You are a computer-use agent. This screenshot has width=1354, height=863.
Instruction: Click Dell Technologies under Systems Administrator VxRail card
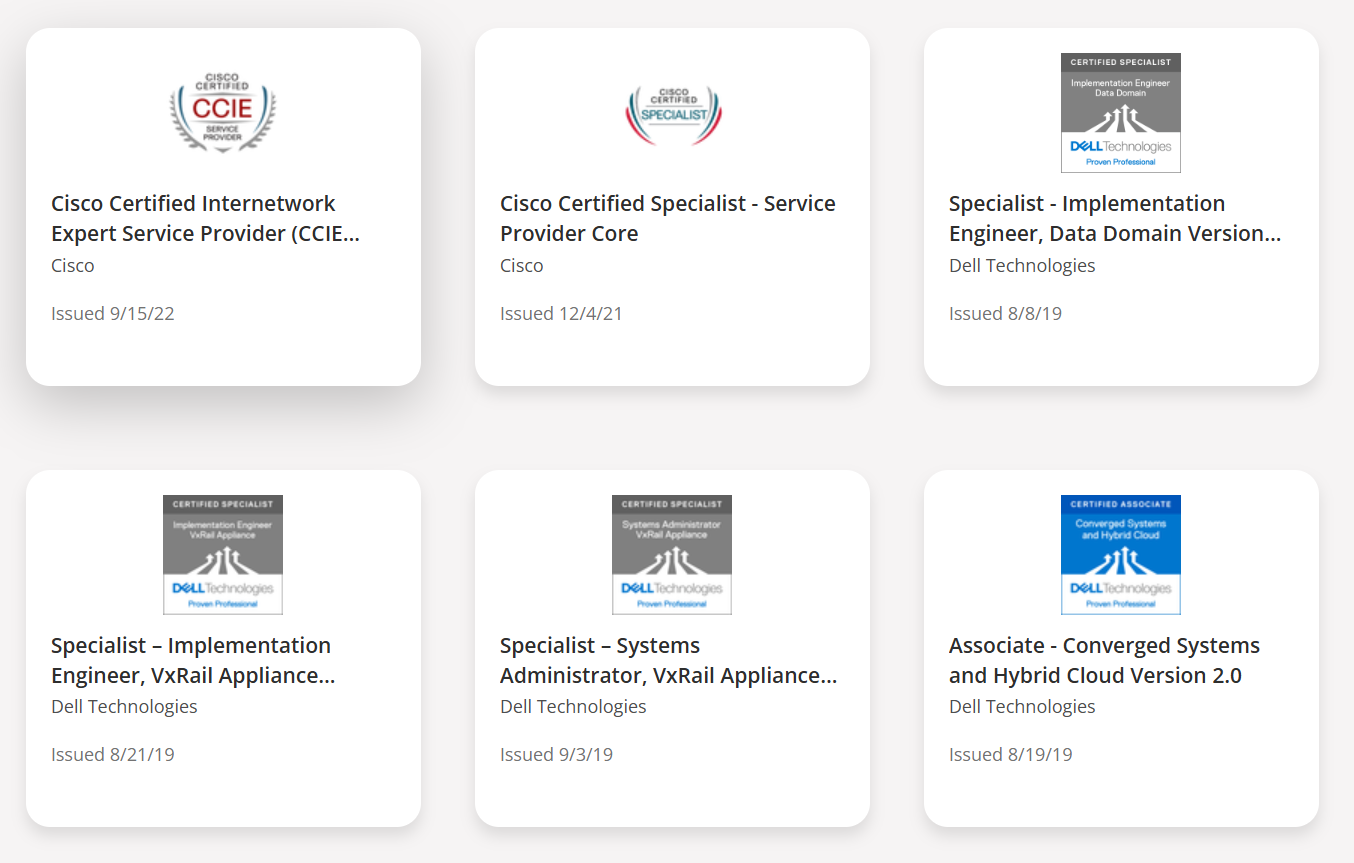[573, 707]
